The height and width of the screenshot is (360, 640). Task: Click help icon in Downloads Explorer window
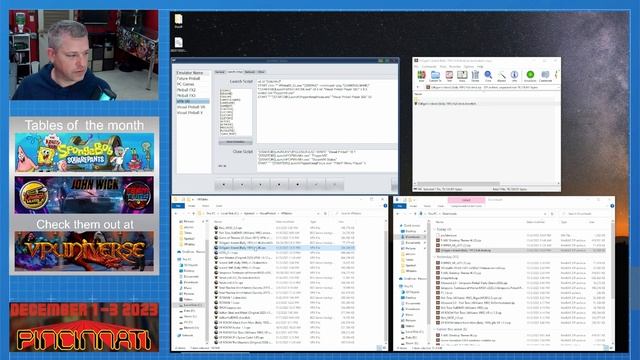[x=612, y=206]
